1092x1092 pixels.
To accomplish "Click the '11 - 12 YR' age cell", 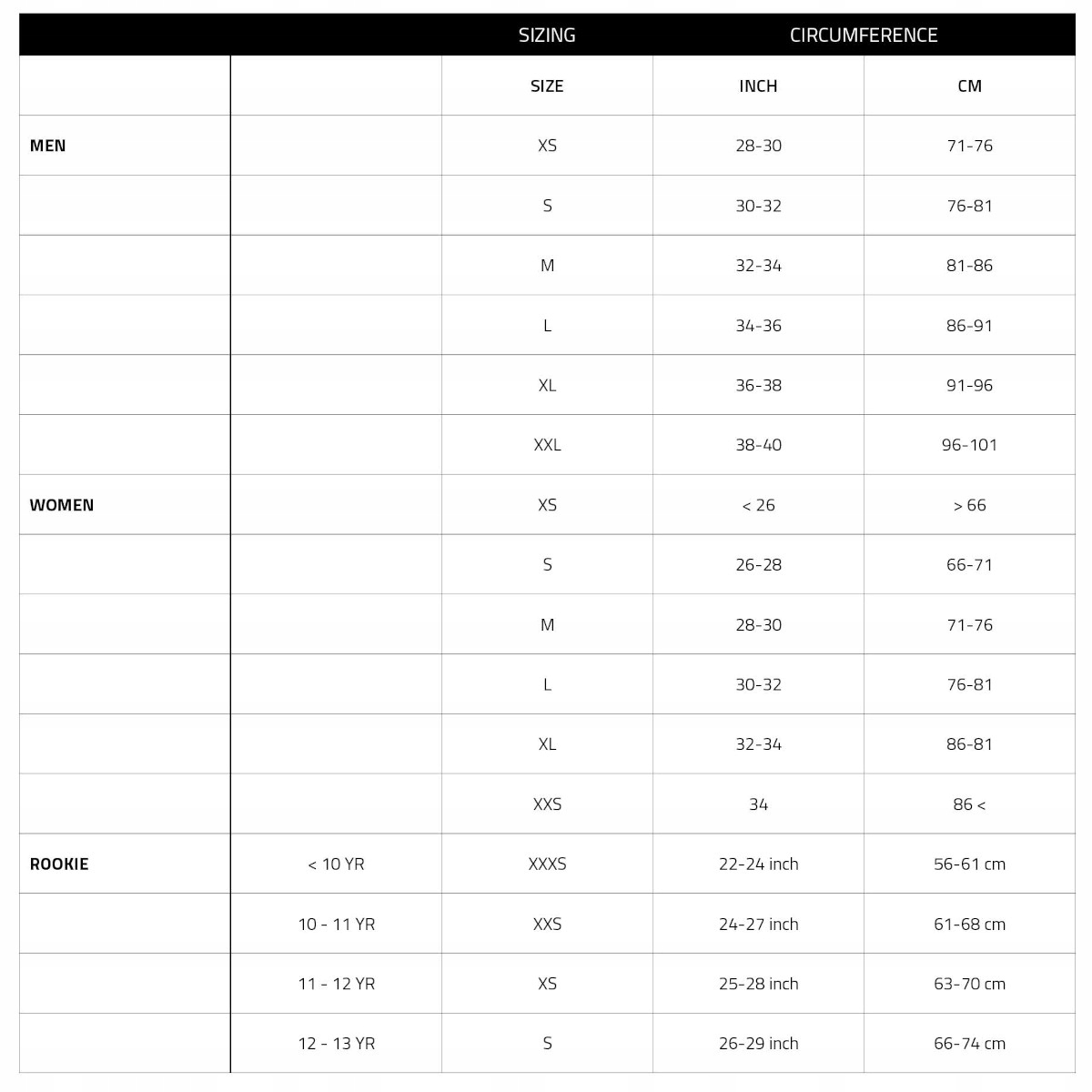I will click(x=336, y=984).
